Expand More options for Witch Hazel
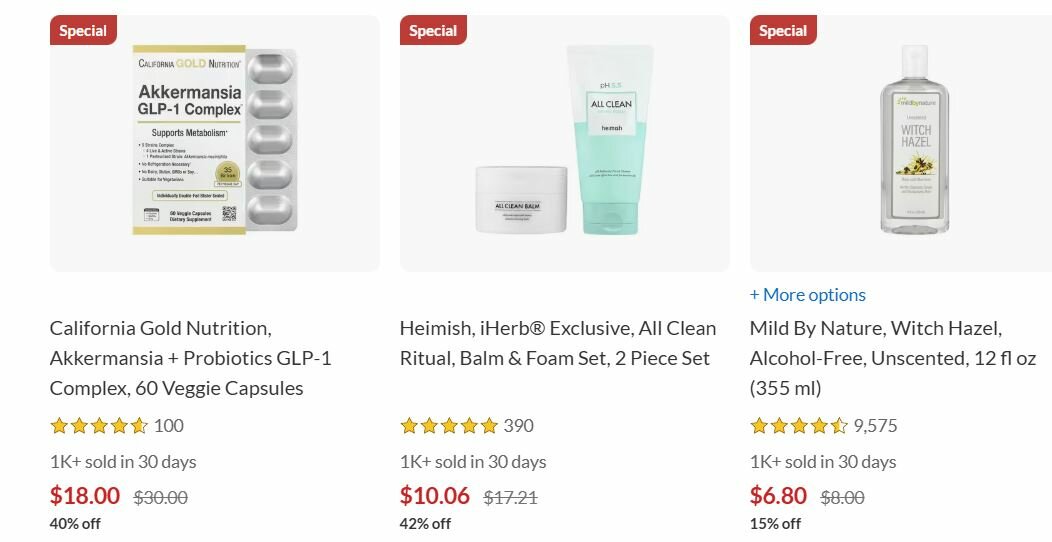Viewport: 1052px width, 542px height. [808, 295]
